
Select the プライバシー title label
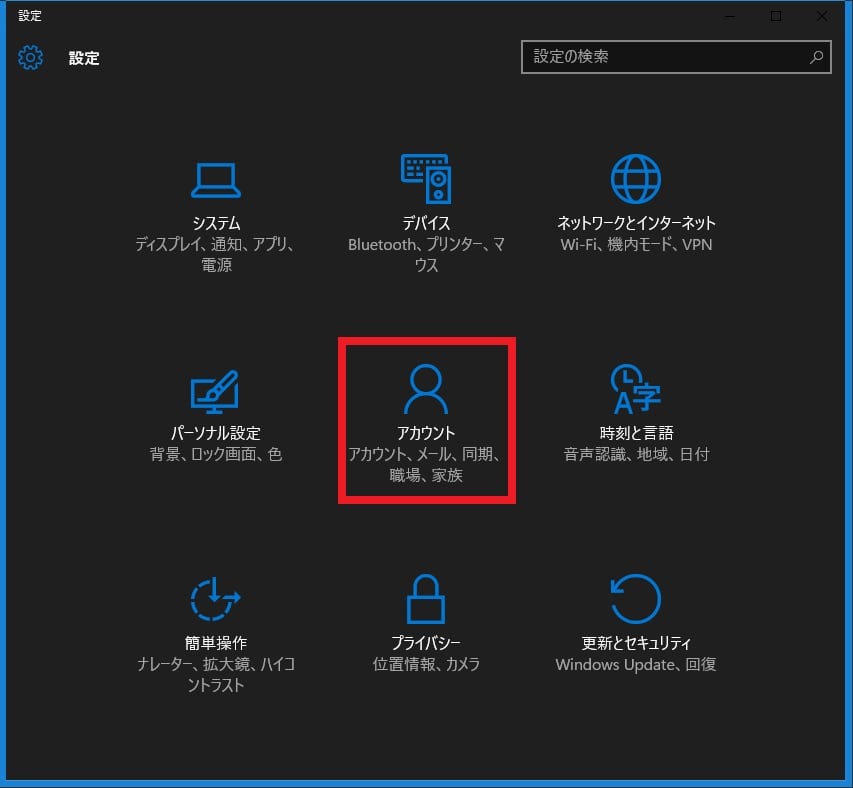tap(426, 643)
